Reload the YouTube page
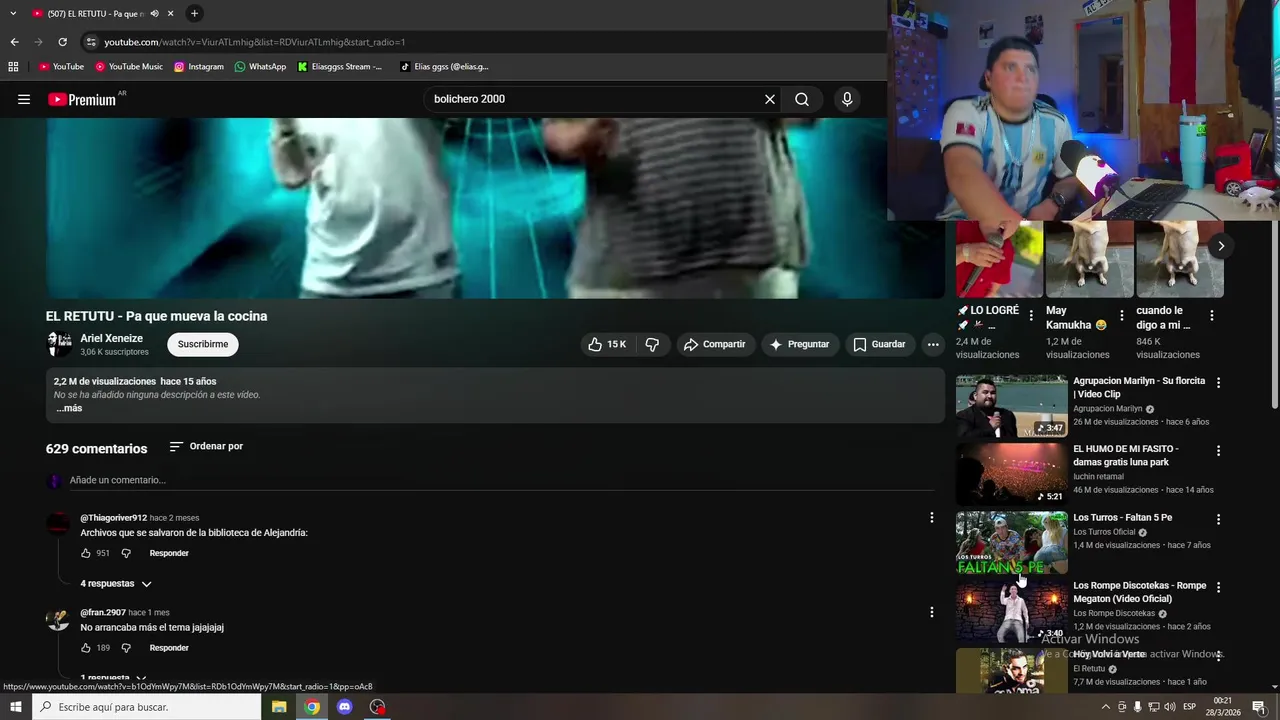1280x720 pixels. pyautogui.click(x=62, y=42)
